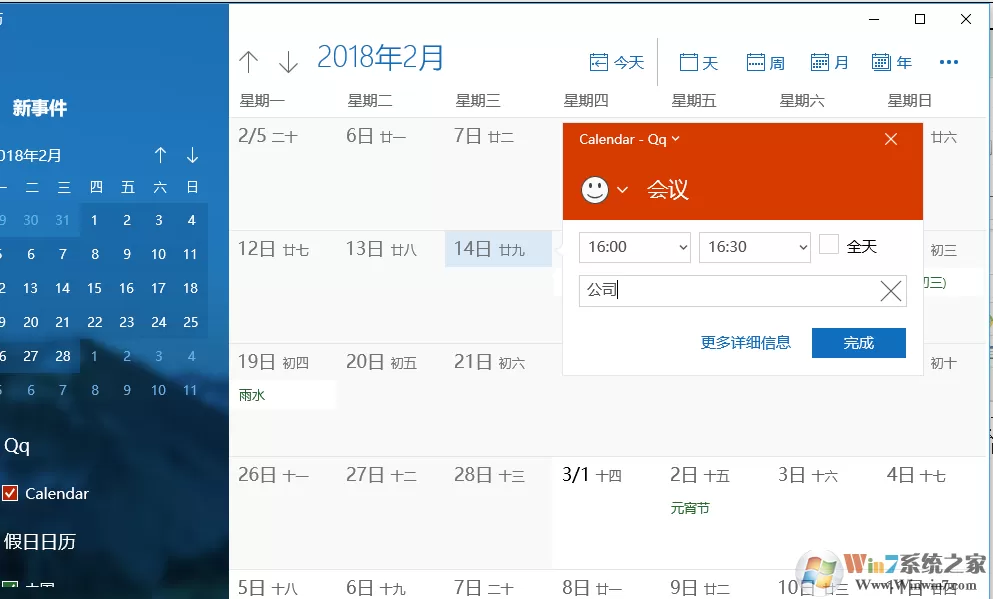Screen dimensions: 993x599
Task: Click the Done (完成) button
Action: click(x=858, y=343)
